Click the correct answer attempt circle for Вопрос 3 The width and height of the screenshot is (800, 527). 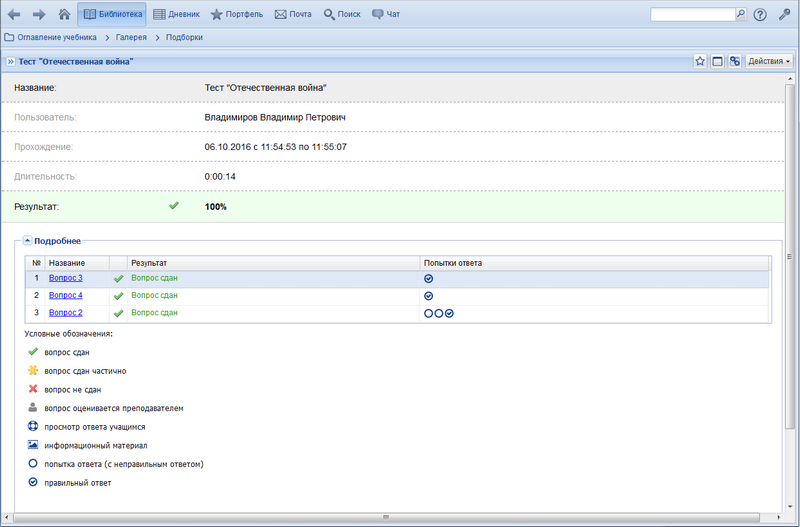pos(429,279)
